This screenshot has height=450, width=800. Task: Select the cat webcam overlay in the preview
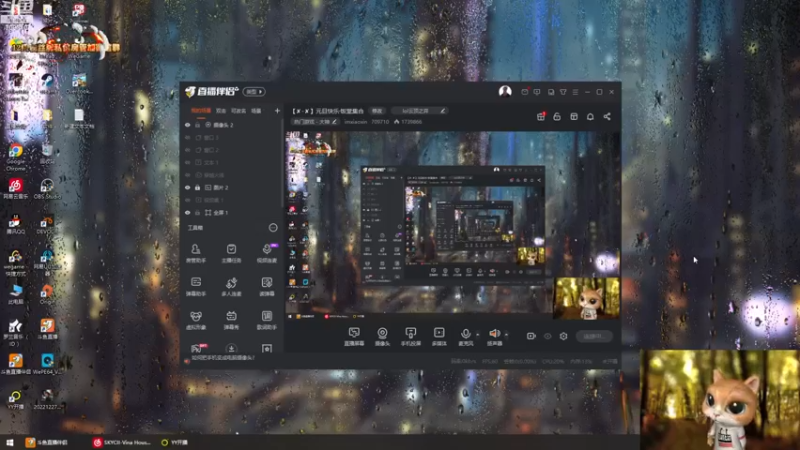pos(587,298)
